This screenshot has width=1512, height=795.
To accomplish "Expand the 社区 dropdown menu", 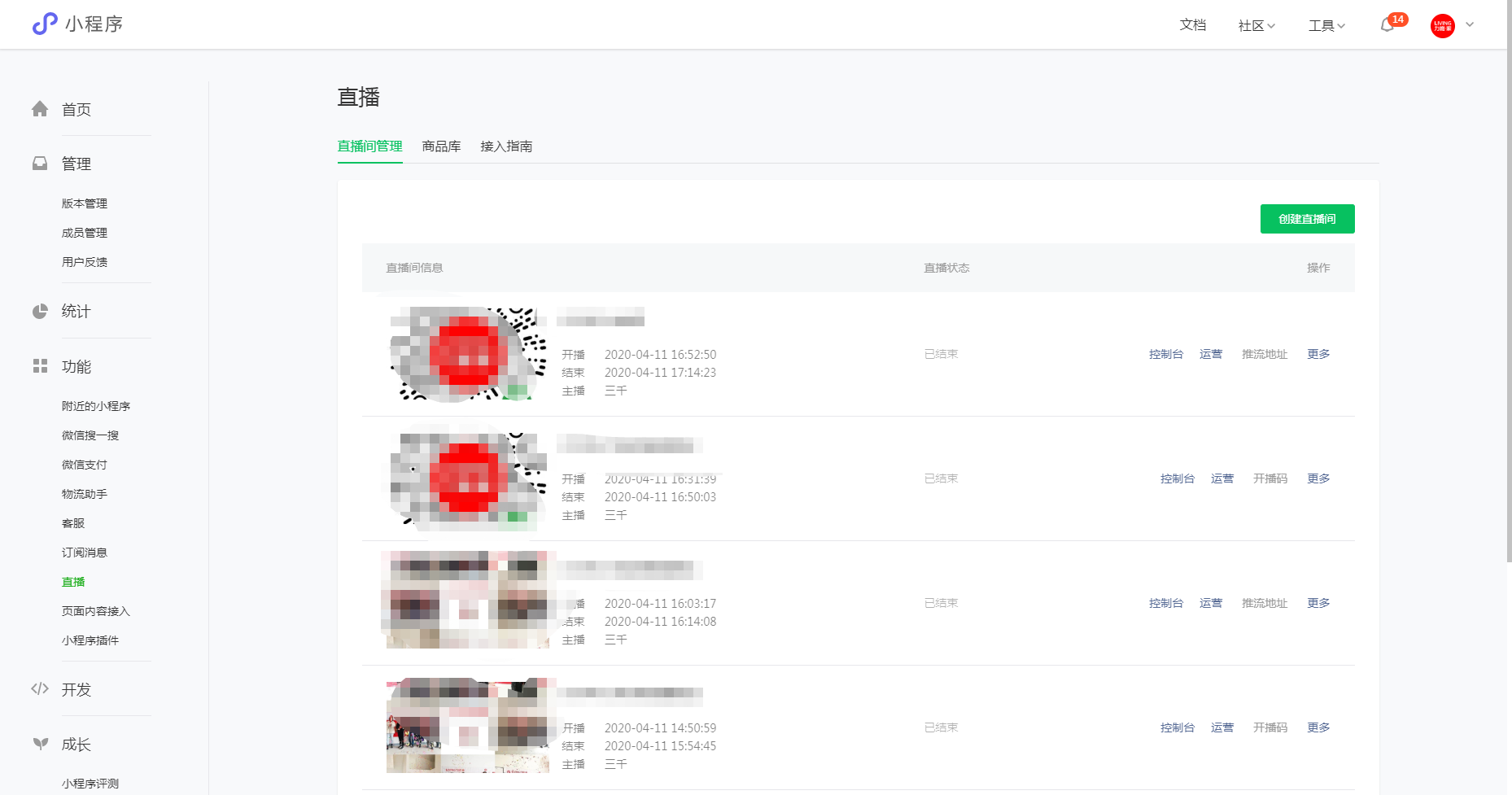I will [x=1256, y=26].
